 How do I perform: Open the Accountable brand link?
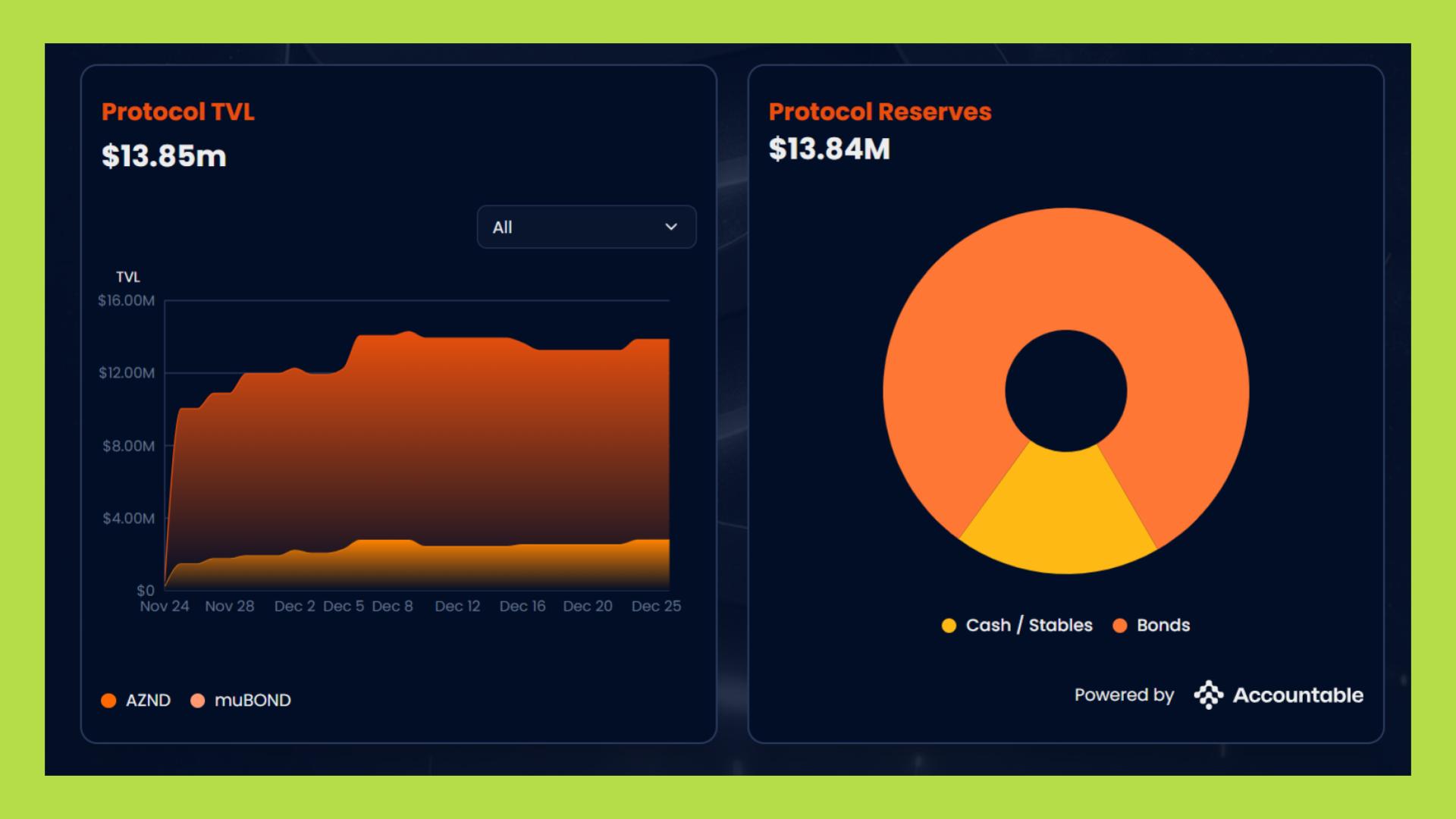click(x=1298, y=695)
